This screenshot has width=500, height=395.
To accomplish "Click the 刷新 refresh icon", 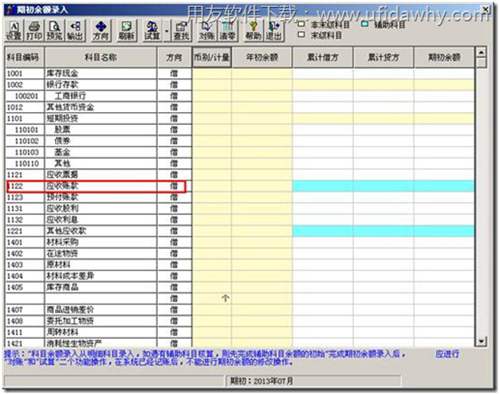I will click(127, 30).
